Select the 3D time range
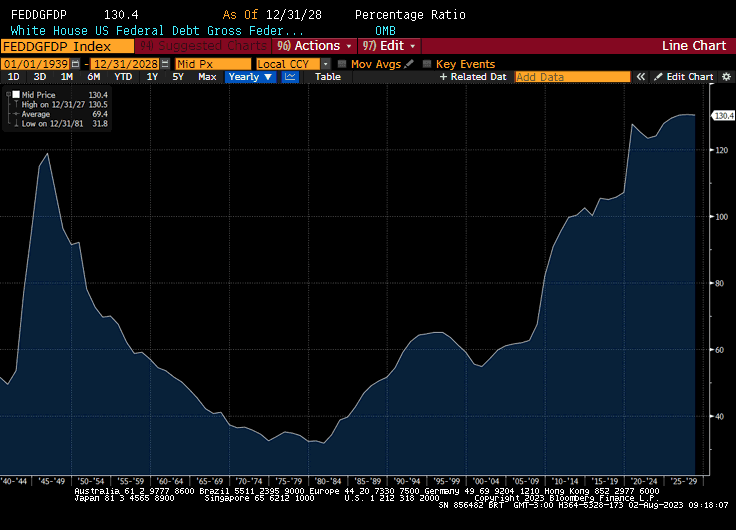The width and height of the screenshot is (736, 530). point(40,77)
